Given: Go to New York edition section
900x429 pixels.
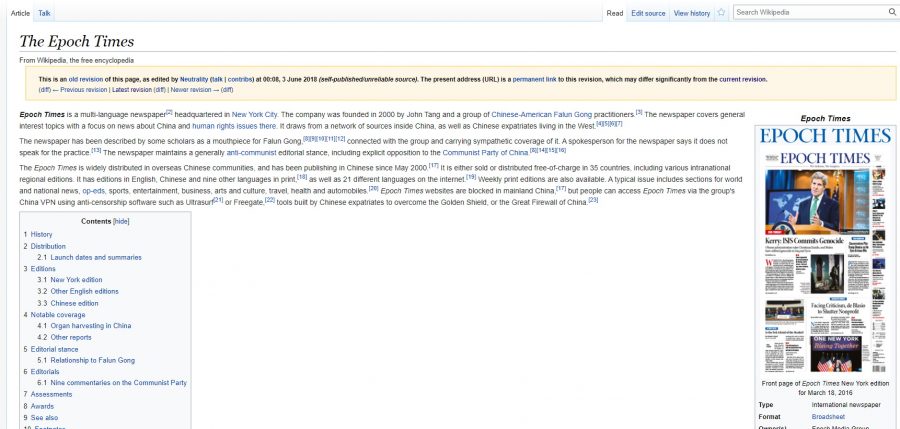Looking at the screenshot, I should (x=76, y=280).
